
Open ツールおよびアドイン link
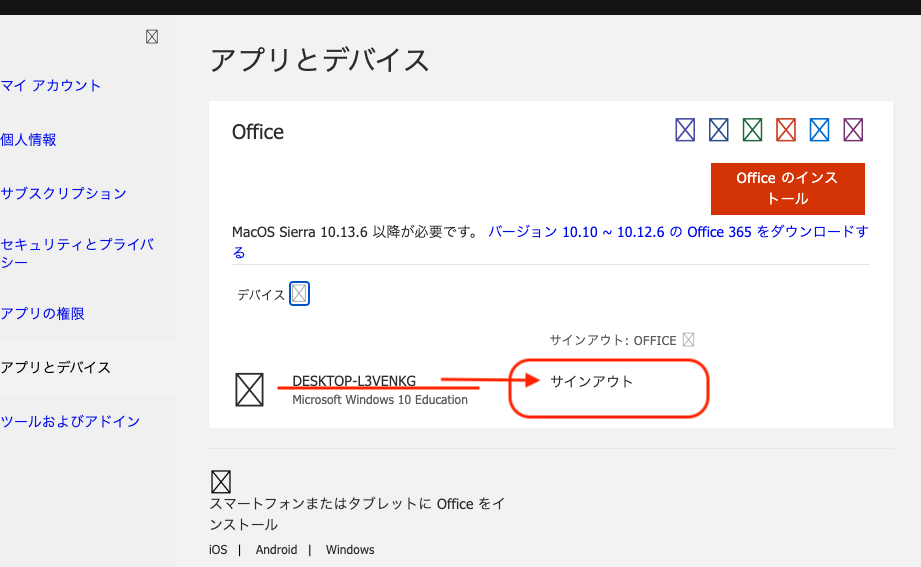[x=70, y=422]
